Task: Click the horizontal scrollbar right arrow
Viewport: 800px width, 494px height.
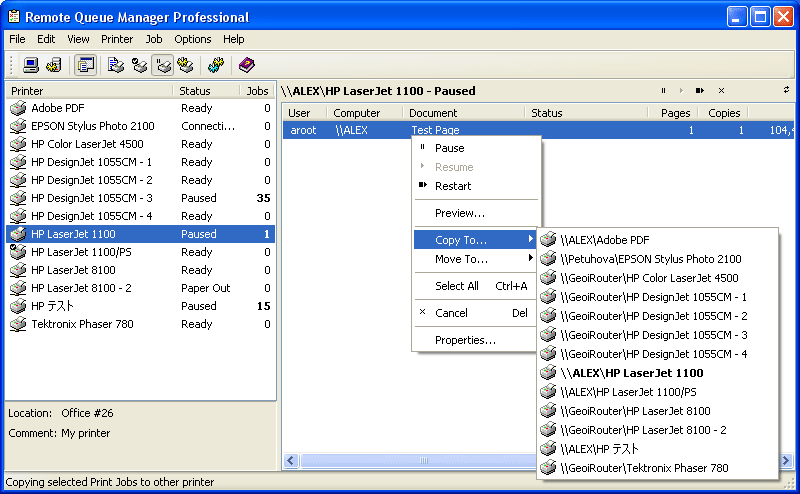Action: tap(786, 461)
